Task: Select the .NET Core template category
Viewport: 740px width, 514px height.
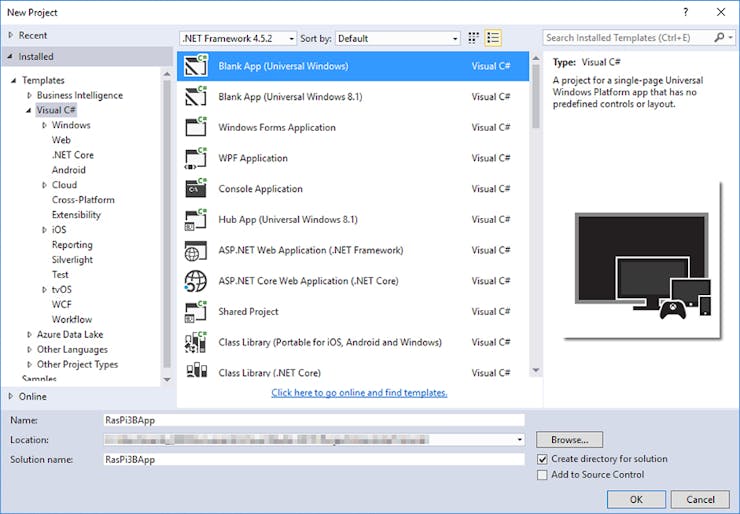Action: pos(73,155)
